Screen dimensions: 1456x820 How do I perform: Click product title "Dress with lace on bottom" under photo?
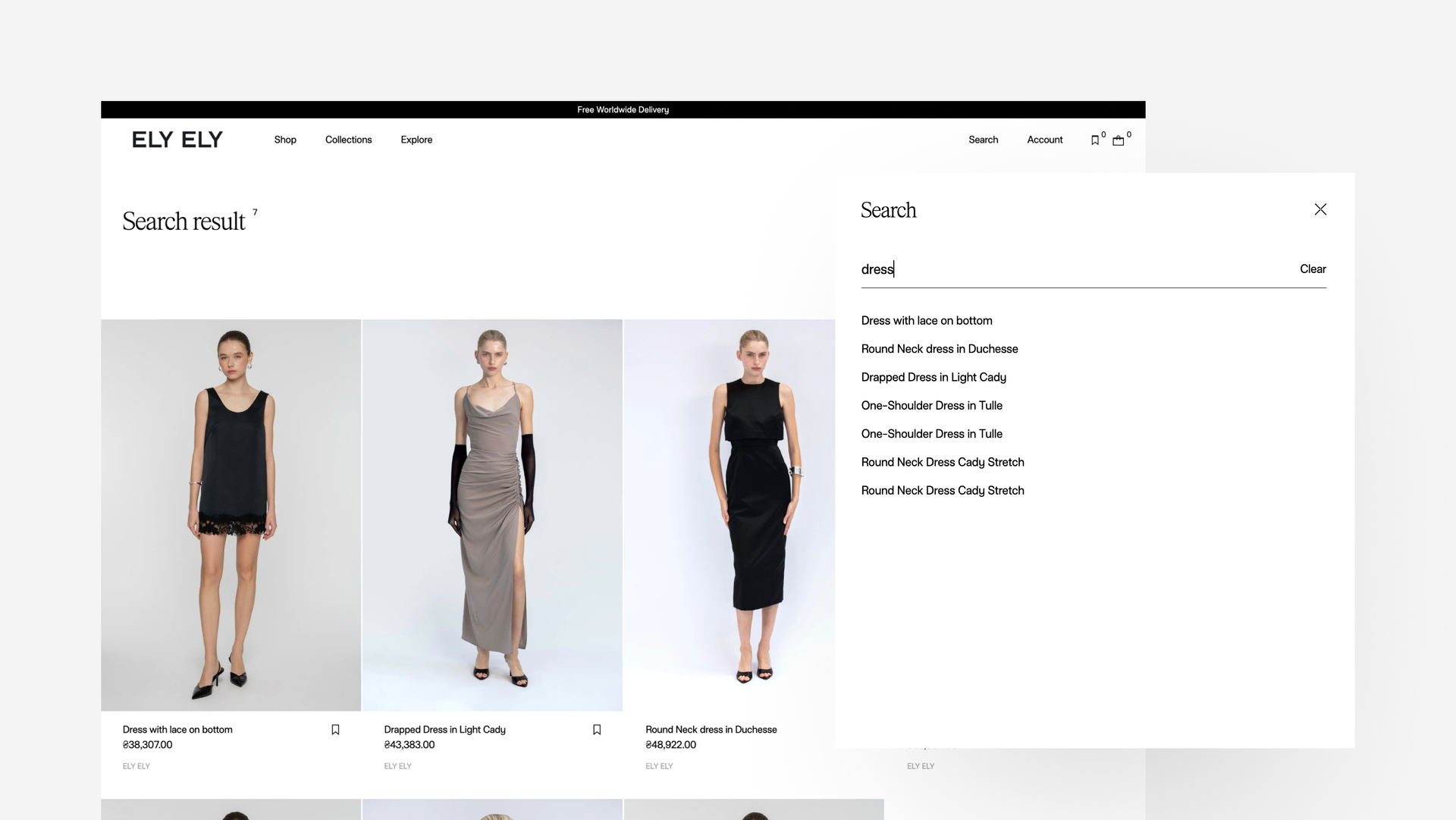click(177, 730)
